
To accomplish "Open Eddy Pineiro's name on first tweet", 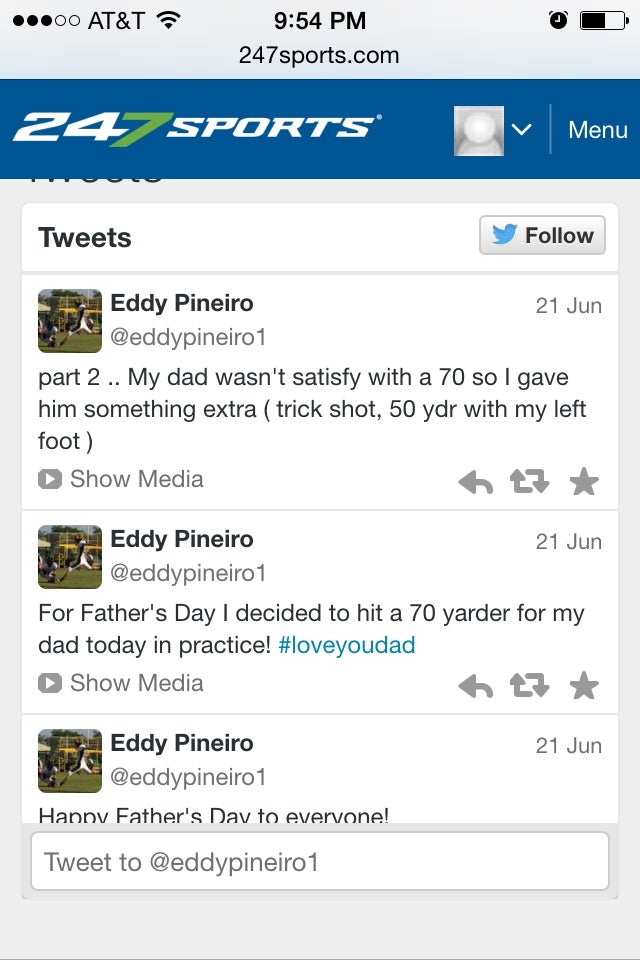I will 182,303.
